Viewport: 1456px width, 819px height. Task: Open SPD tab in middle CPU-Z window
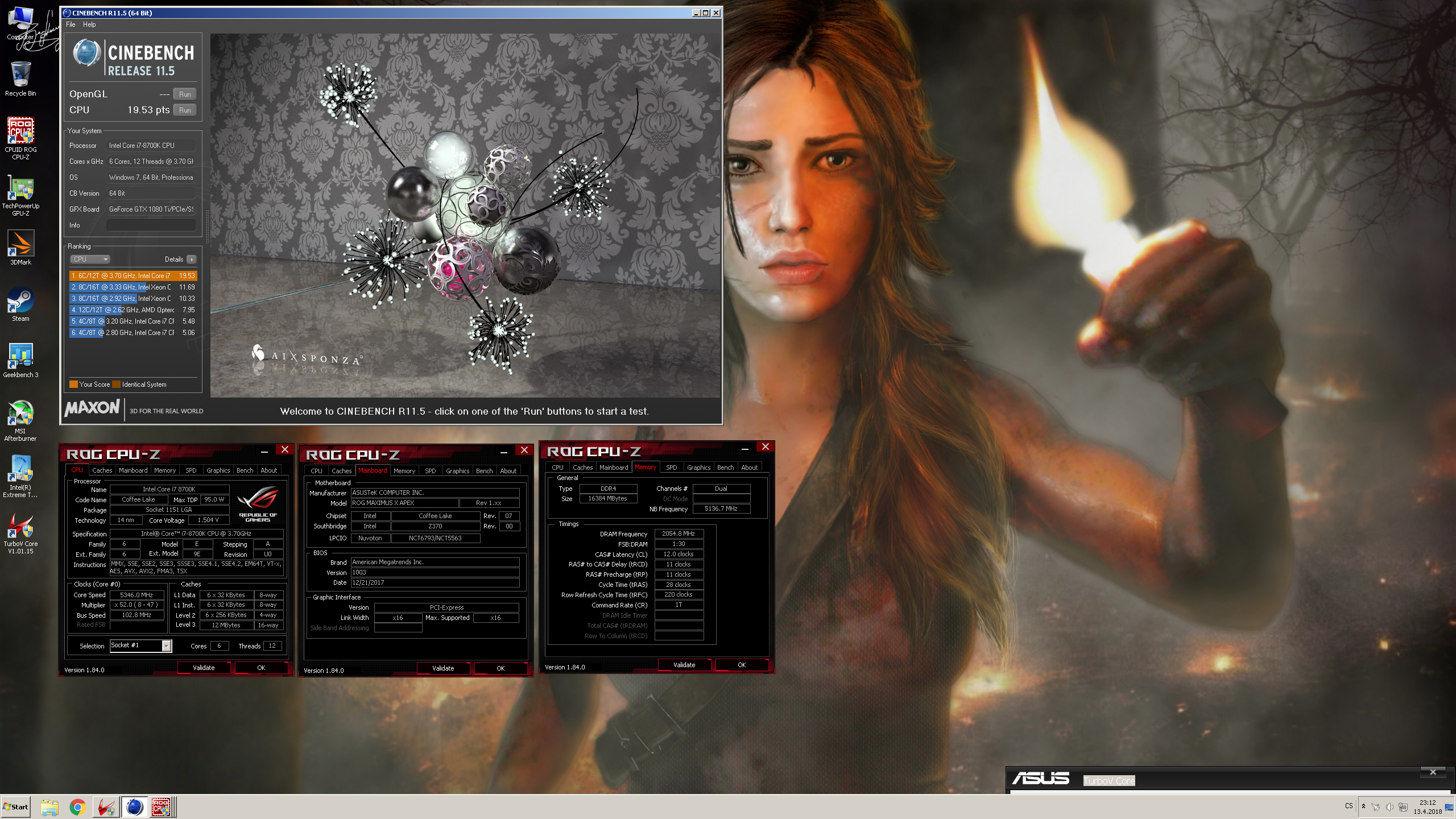(x=431, y=471)
